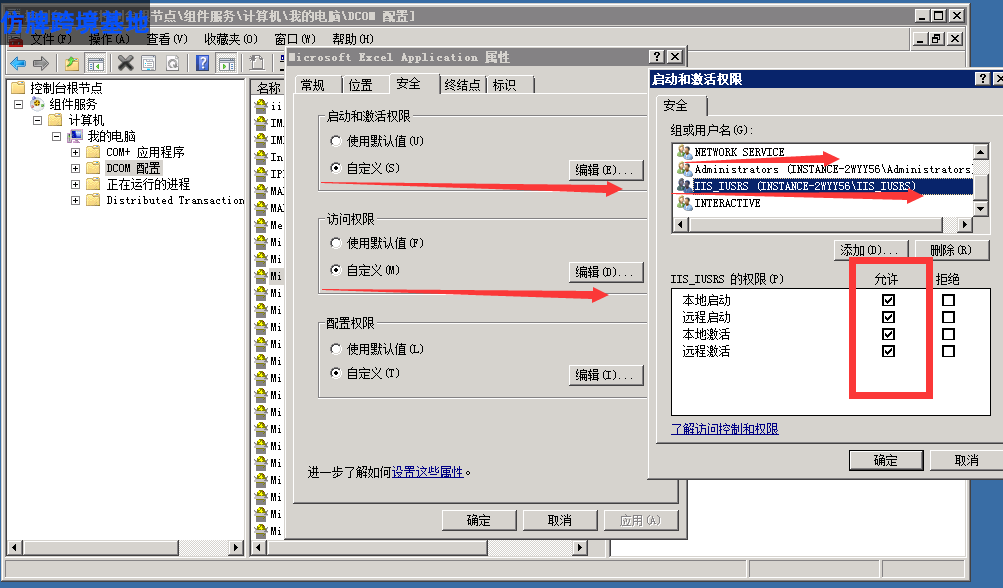Select the 组件服务 tree icon

coord(38,104)
